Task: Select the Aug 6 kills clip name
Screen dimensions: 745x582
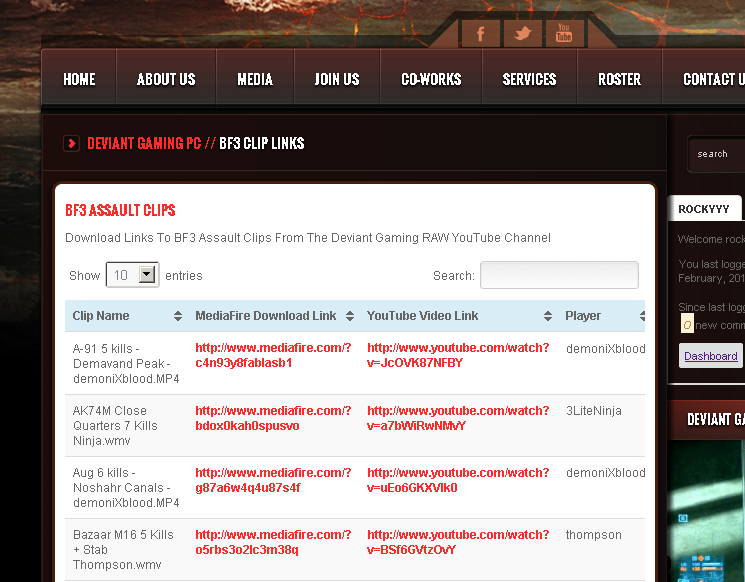Action: click(126, 487)
